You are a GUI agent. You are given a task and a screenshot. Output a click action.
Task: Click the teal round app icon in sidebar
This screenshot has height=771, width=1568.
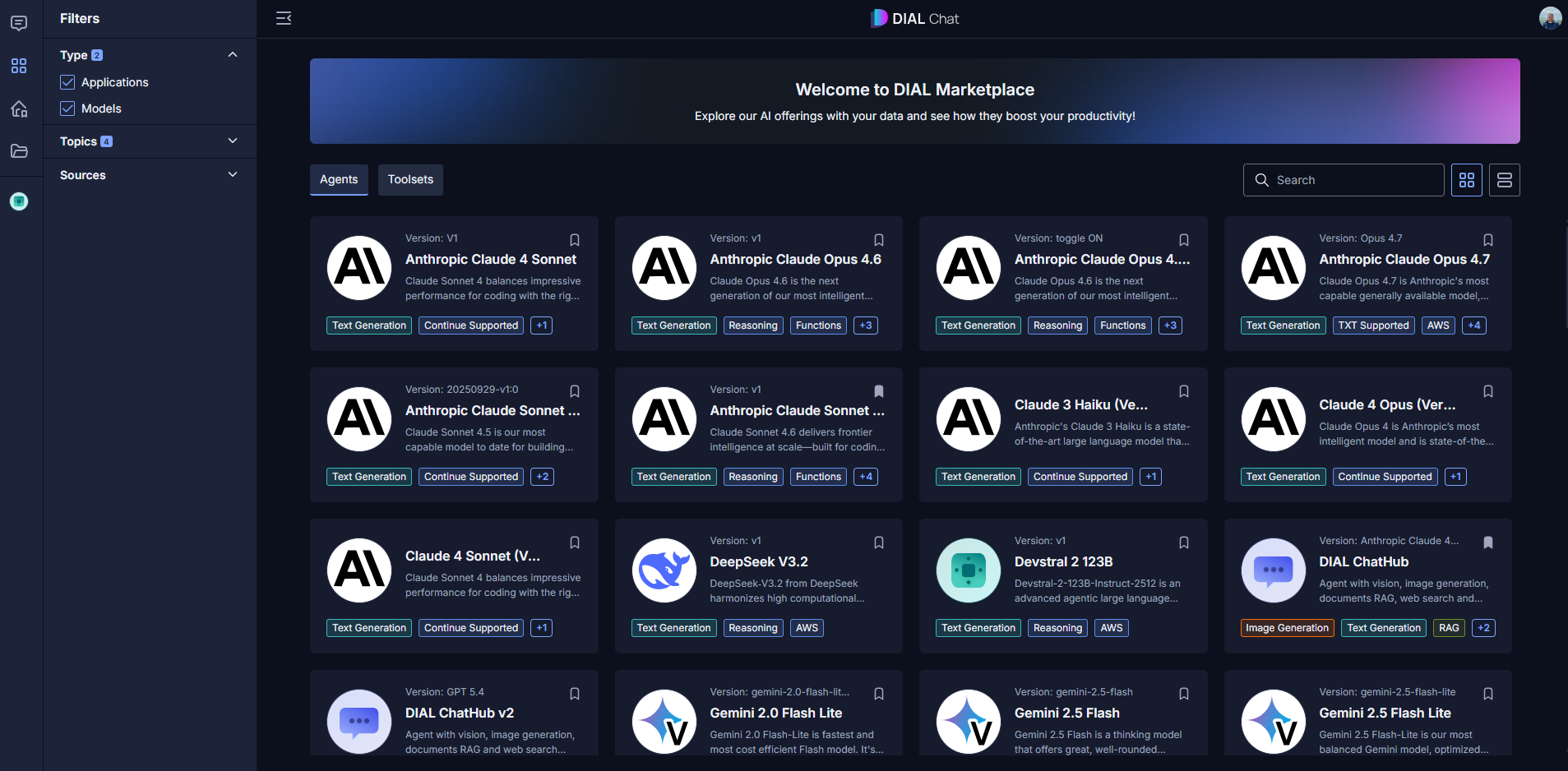pos(19,201)
